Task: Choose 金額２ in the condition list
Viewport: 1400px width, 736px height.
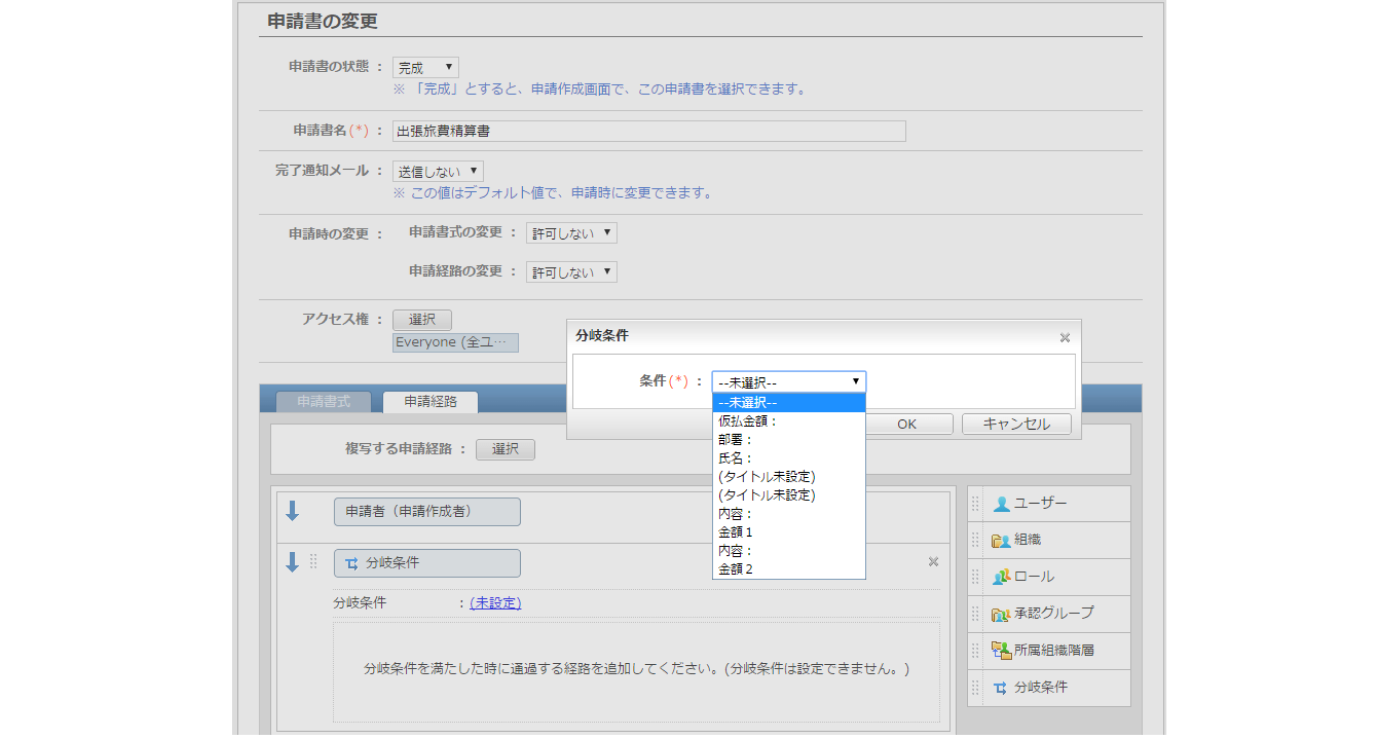Action: click(x=789, y=569)
